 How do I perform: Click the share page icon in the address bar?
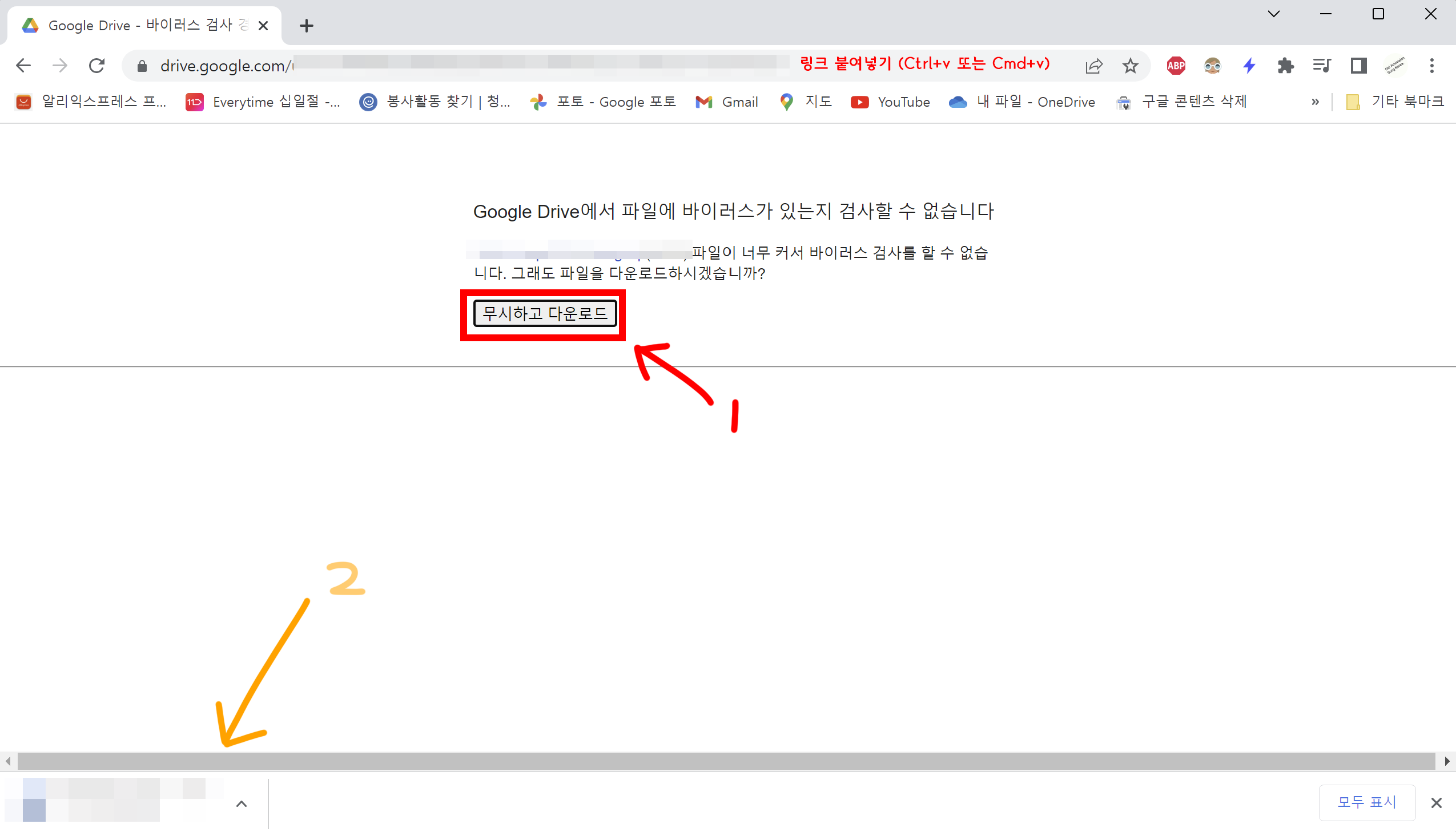tap(1093, 66)
